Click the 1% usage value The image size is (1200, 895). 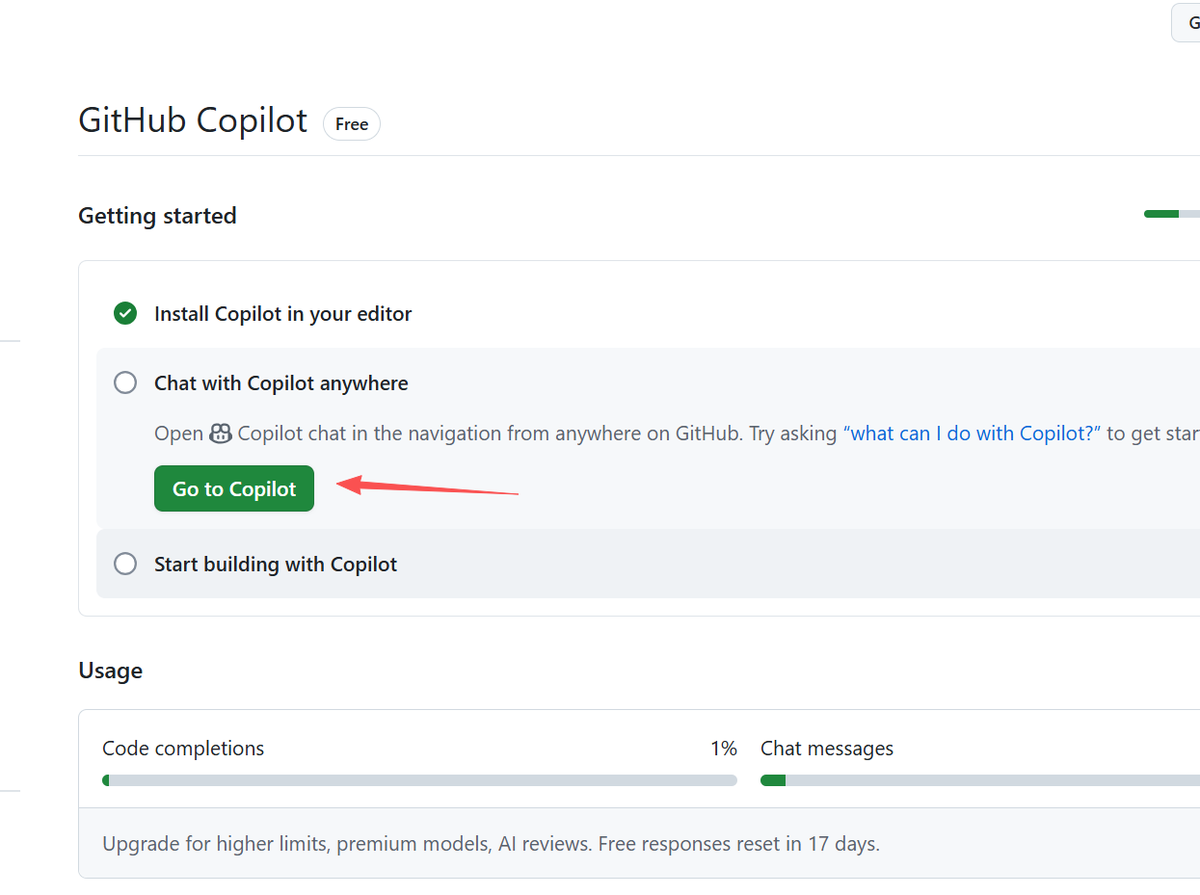[724, 748]
